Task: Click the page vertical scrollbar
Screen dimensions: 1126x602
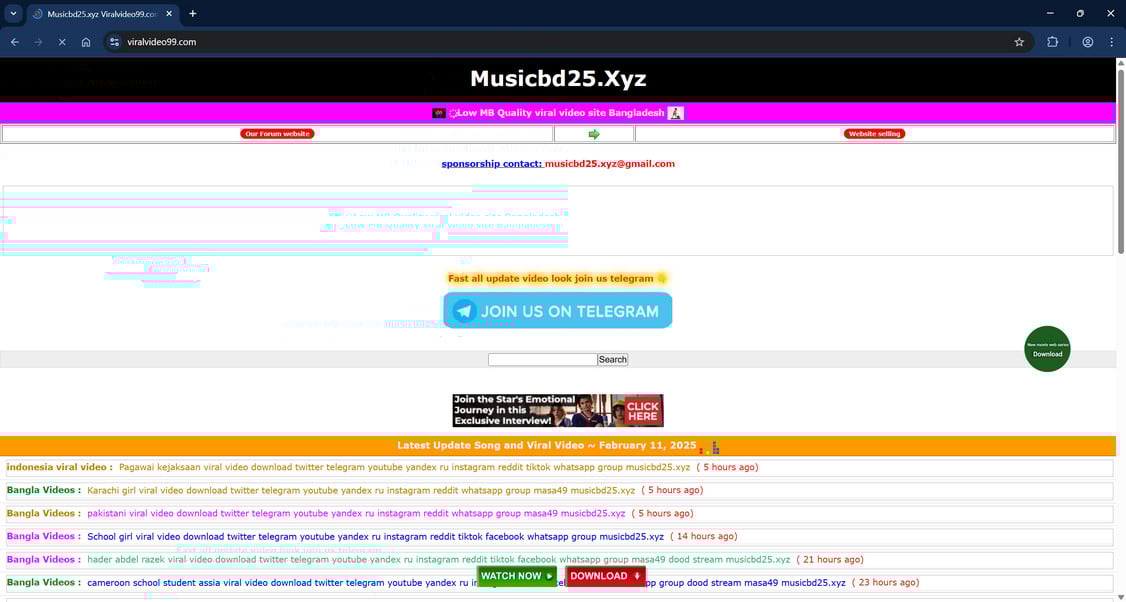Action: pos(1121,162)
